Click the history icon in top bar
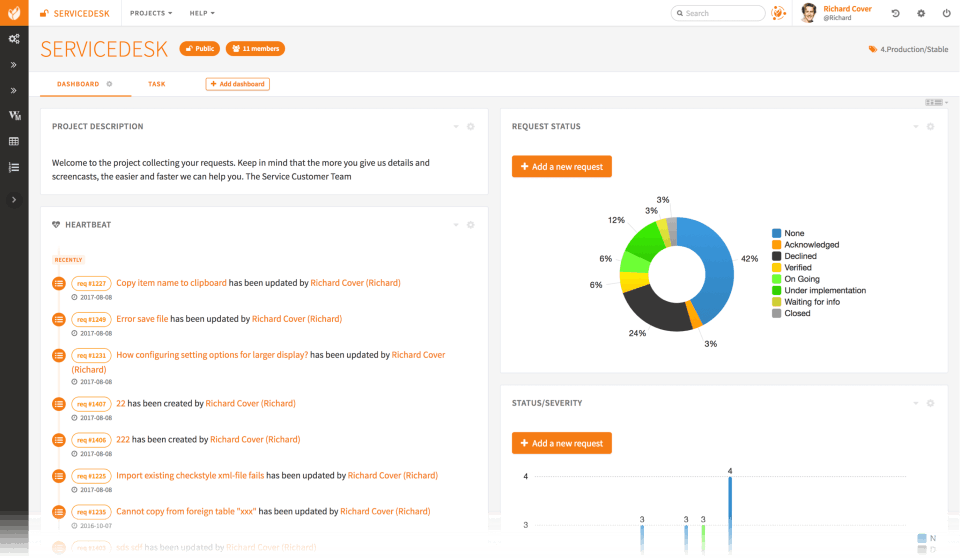Image resolution: width=960 pixels, height=558 pixels. tap(895, 13)
